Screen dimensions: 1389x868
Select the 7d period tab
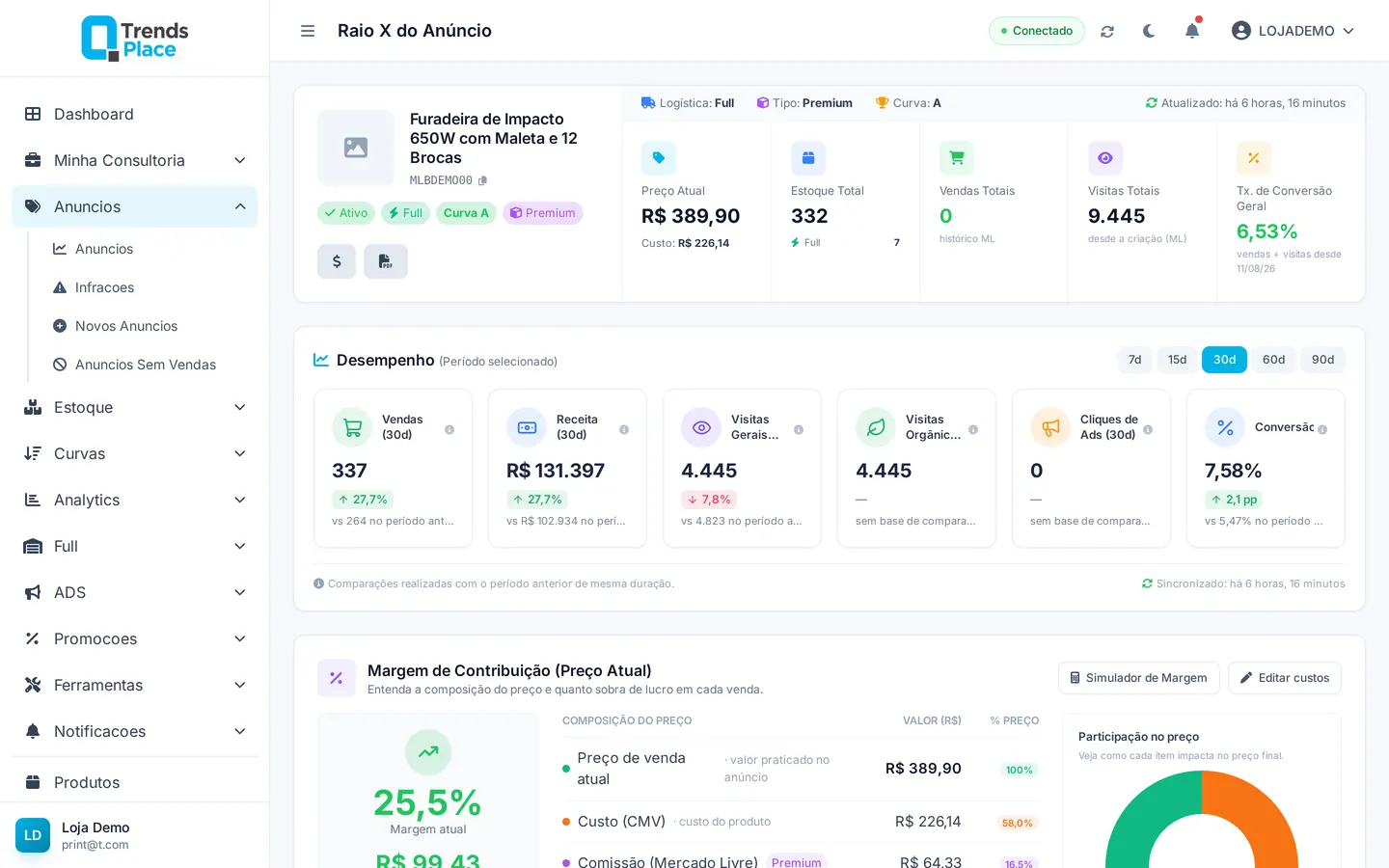click(x=1135, y=360)
